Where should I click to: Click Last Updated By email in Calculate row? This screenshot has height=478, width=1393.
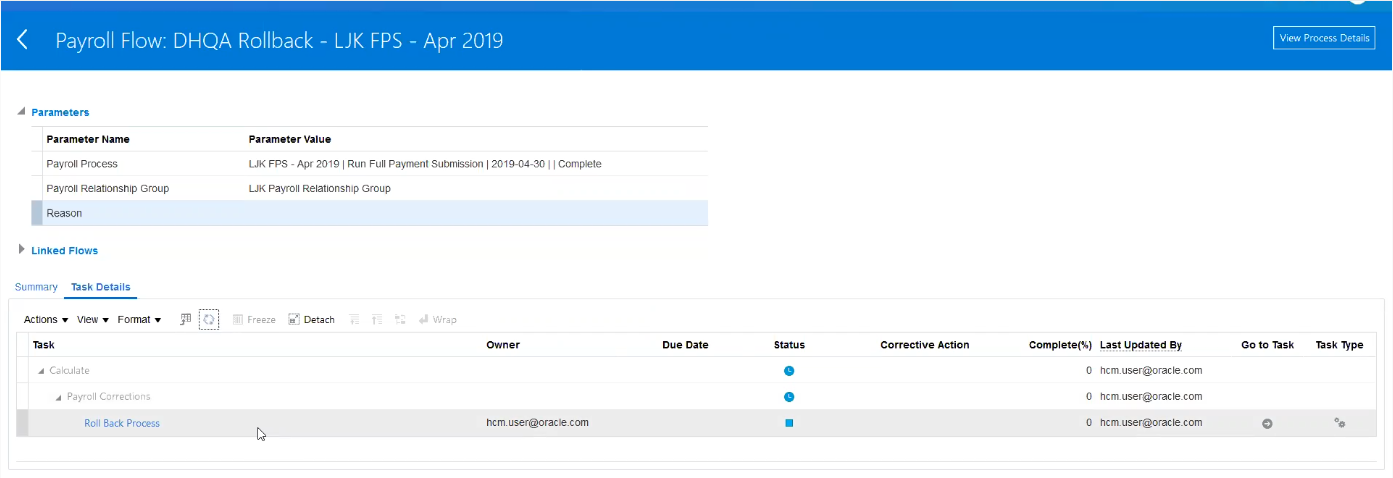click(x=1151, y=371)
